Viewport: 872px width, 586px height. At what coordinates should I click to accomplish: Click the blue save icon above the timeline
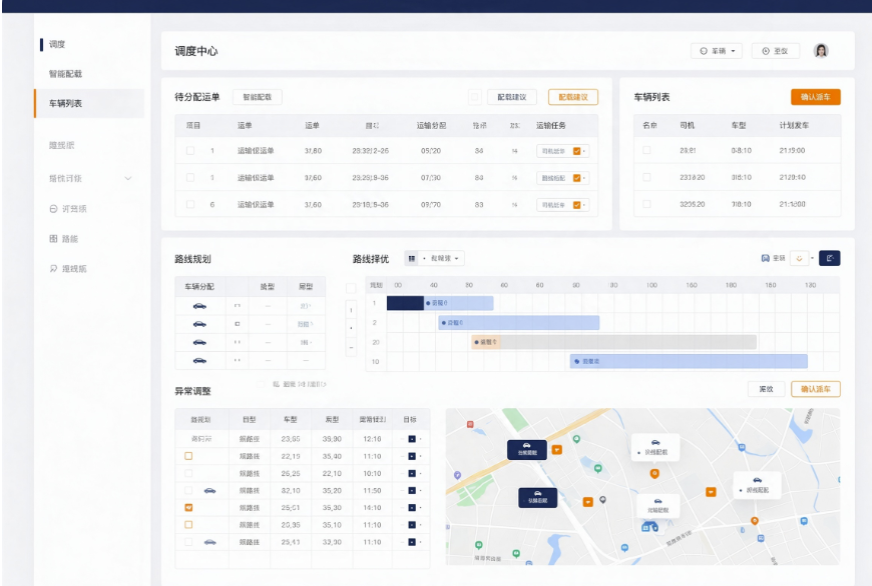[x=765, y=258]
